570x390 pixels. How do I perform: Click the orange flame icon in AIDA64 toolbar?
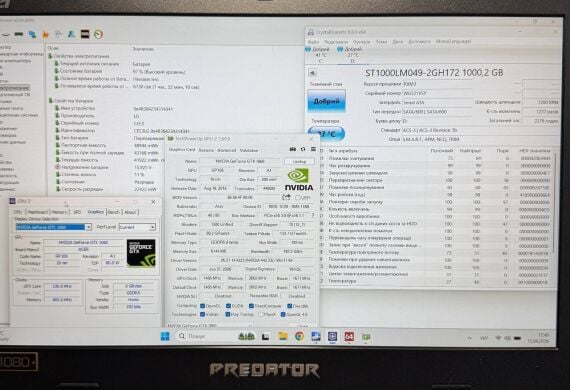pyautogui.click(x=45, y=35)
